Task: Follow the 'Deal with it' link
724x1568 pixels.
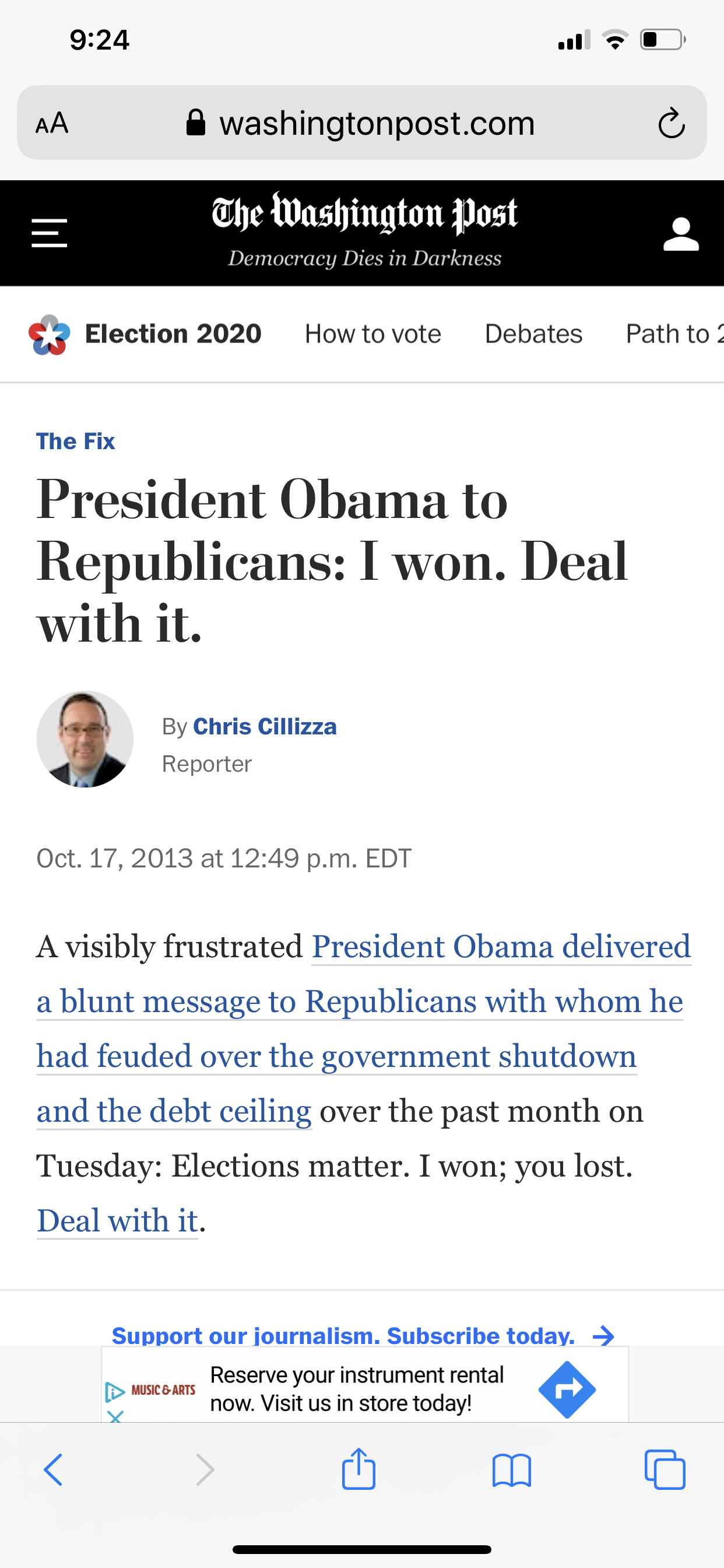Action: 117,1220
